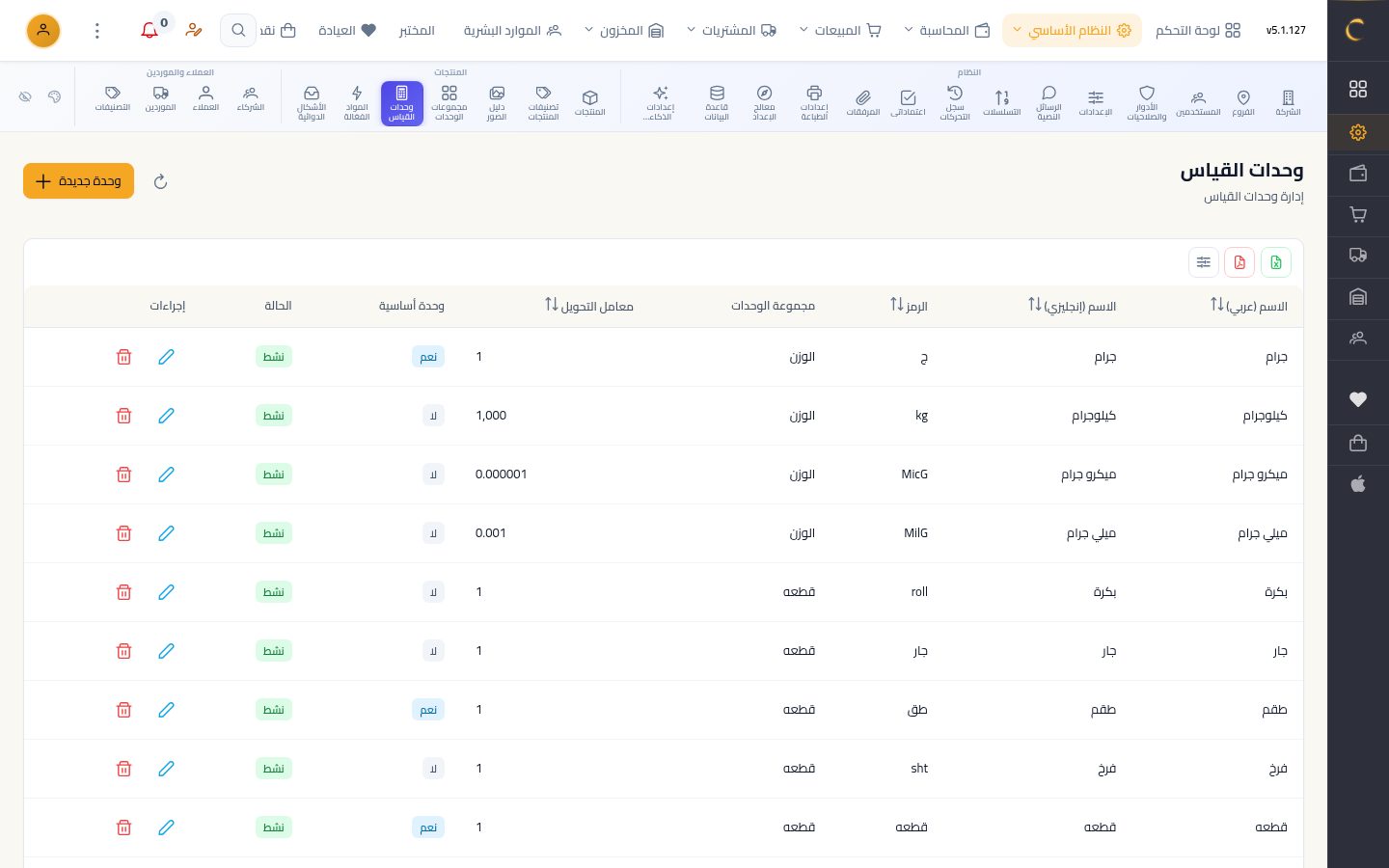Open الأدوار والصلاحيات shield icon
Viewport: 1389px width, 868px height.
pyautogui.click(x=1147, y=102)
